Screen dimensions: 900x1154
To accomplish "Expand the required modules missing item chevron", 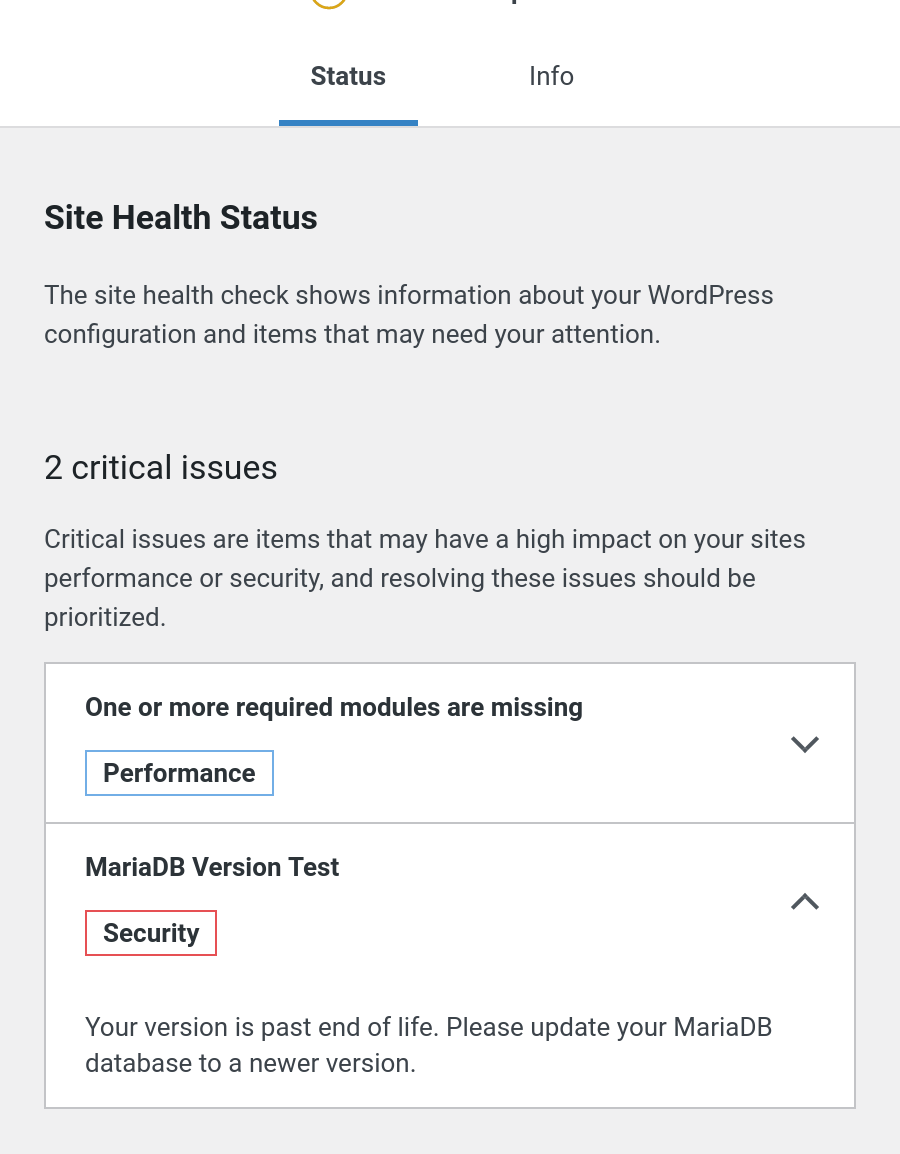I will click(x=805, y=744).
